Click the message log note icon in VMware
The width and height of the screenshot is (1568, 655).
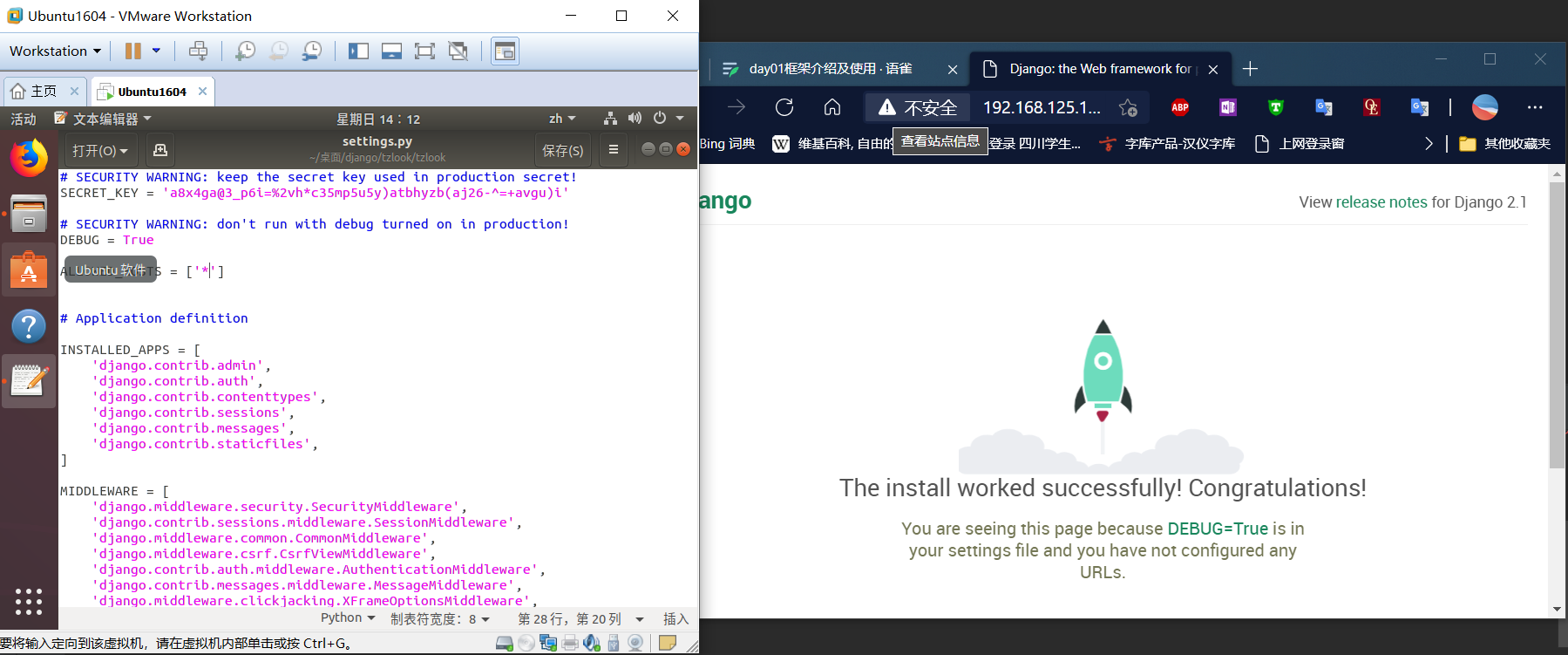[668, 643]
